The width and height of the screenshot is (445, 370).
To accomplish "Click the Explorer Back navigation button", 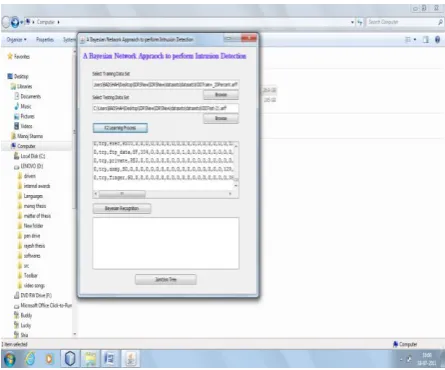I will coord(6,22).
